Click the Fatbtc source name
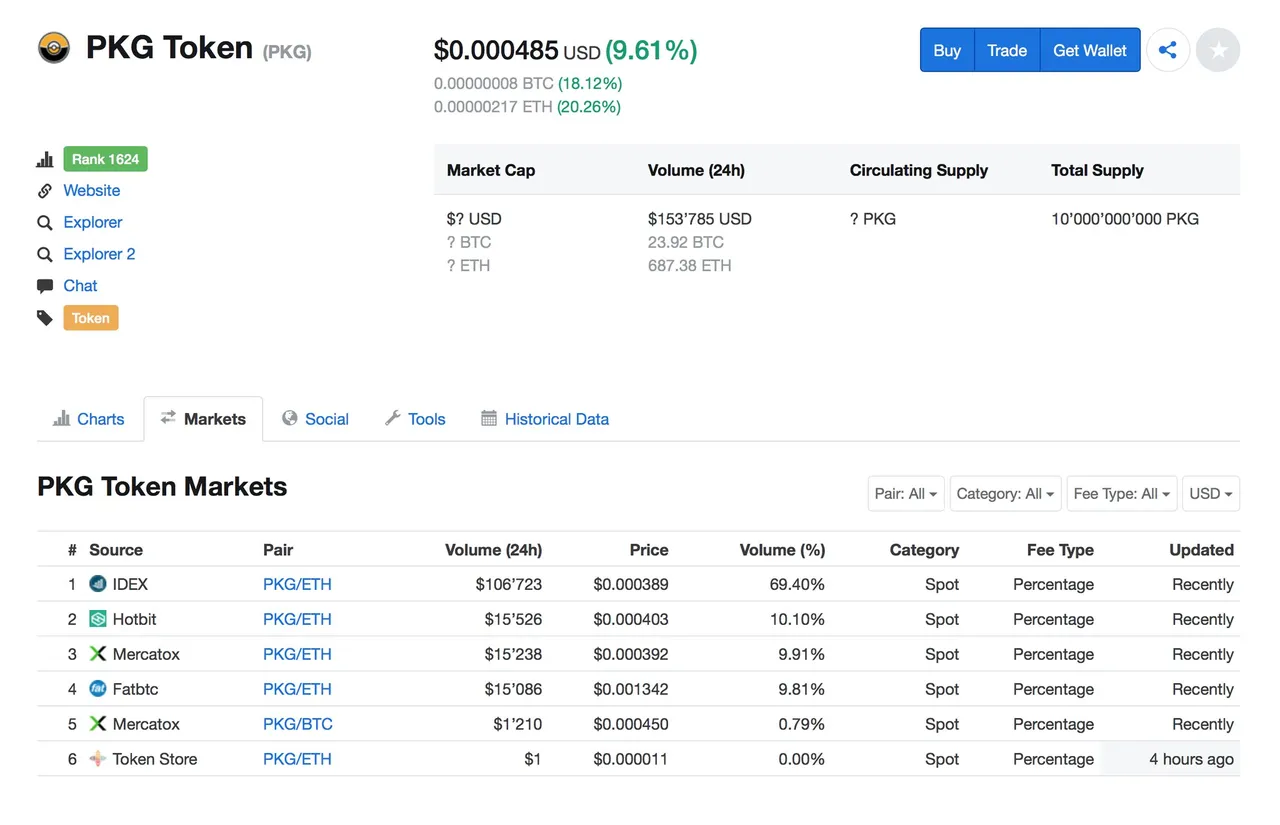Image resolution: width=1280 pixels, height=825 pixels. (x=135, y=689)
